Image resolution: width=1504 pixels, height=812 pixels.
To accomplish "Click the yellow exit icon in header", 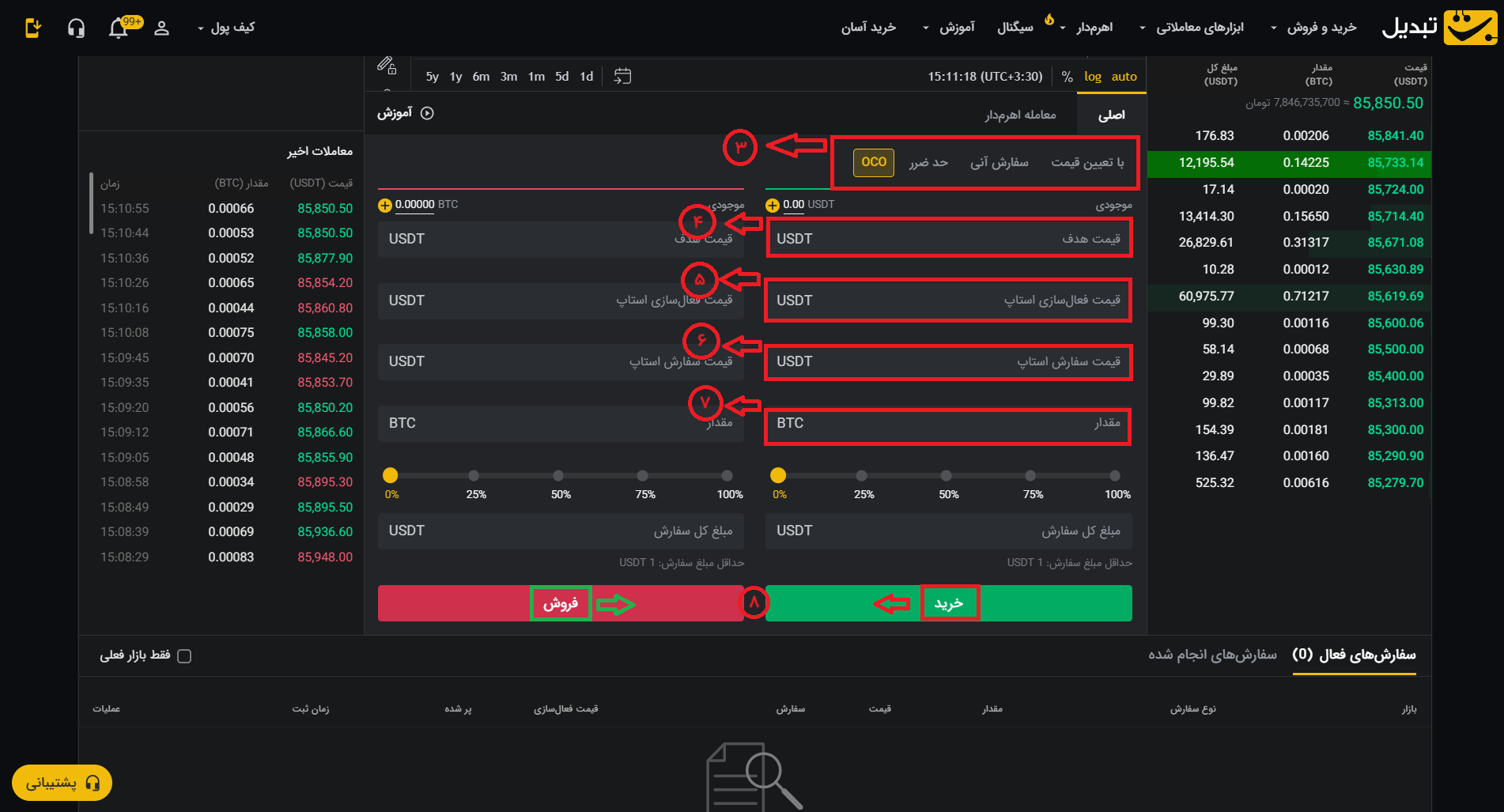I will click(x=32, y=28).
